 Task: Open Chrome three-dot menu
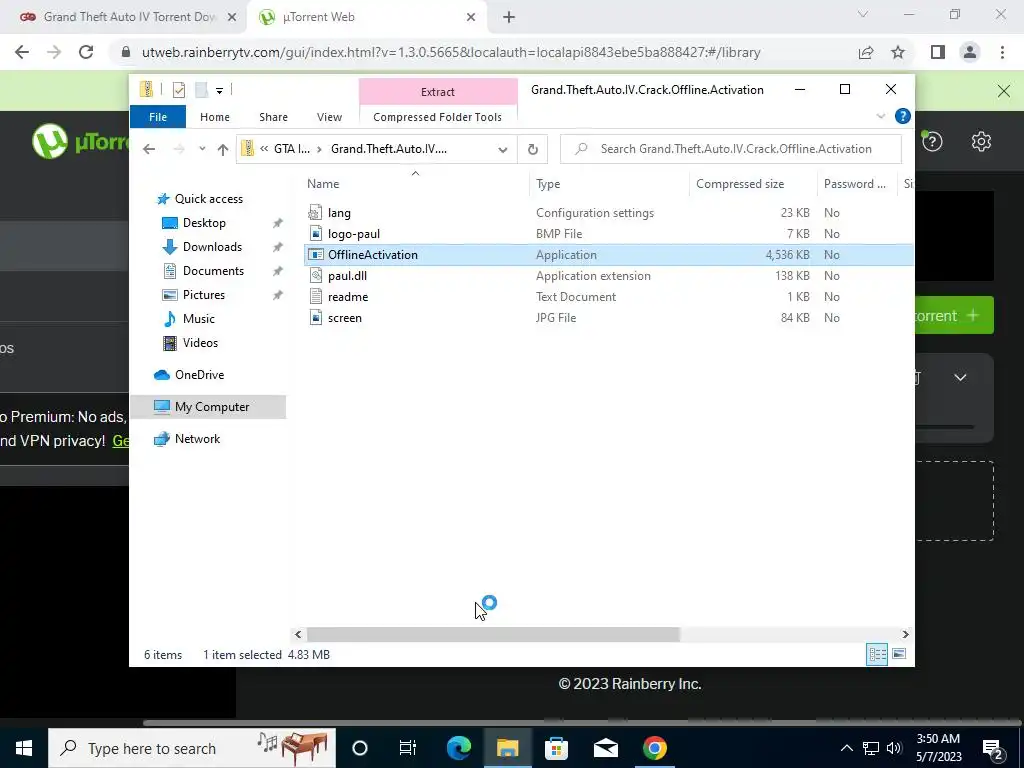[1002, 52]
